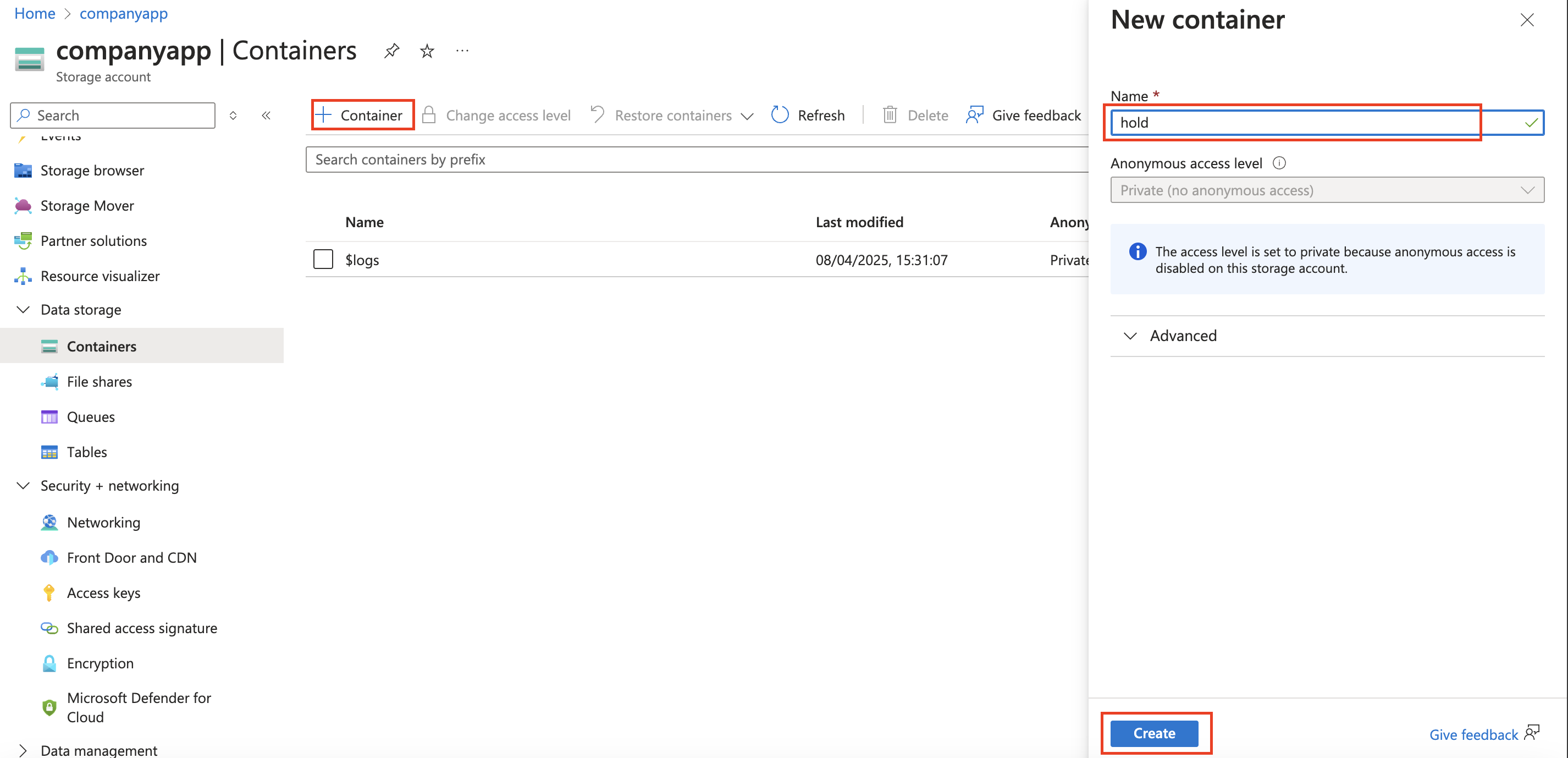Close the New container panel
The width and height of the screenshot is (1568, 758).
coord(1527,20)
